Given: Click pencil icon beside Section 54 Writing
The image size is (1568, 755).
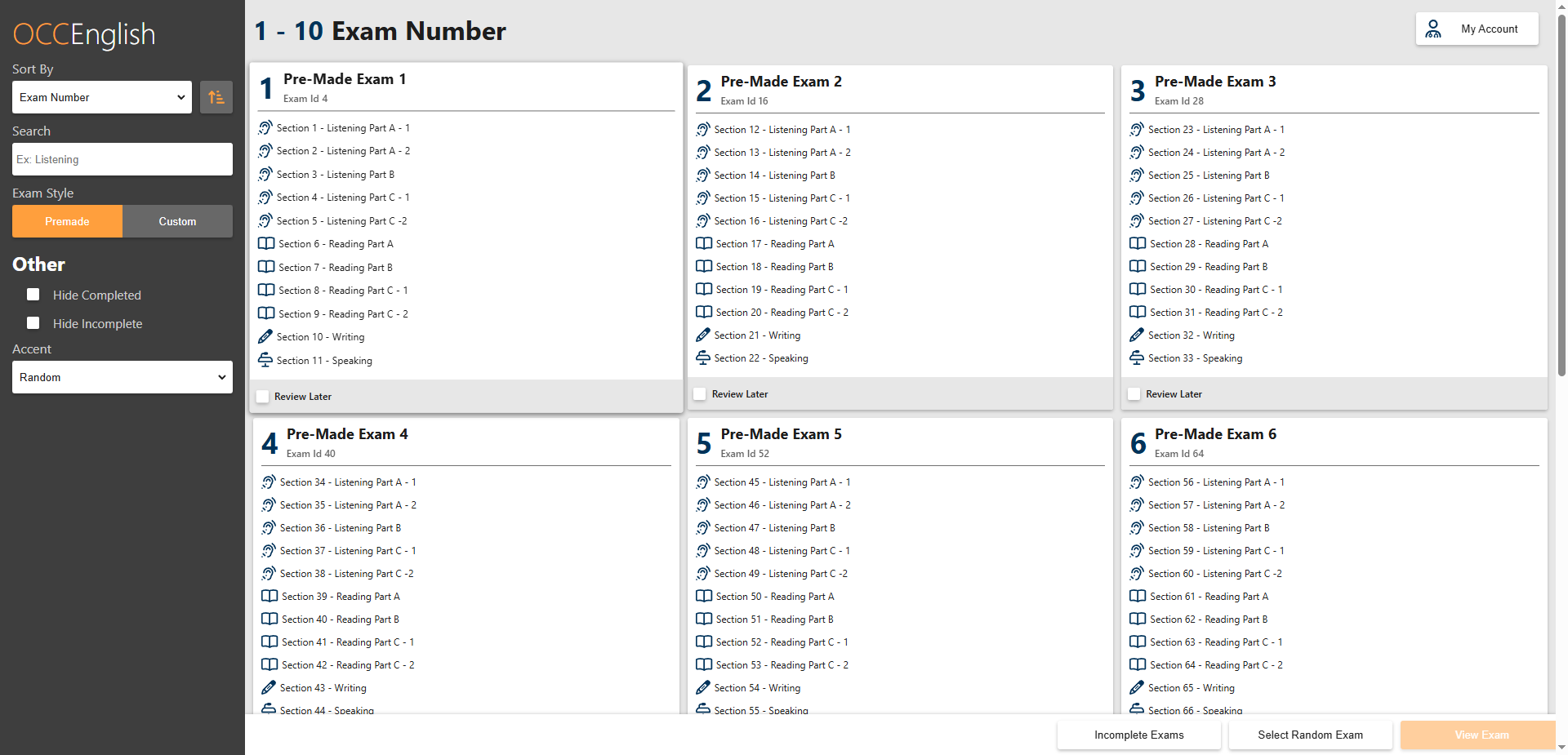Looking at the screenshot, I should click(703, 687).
